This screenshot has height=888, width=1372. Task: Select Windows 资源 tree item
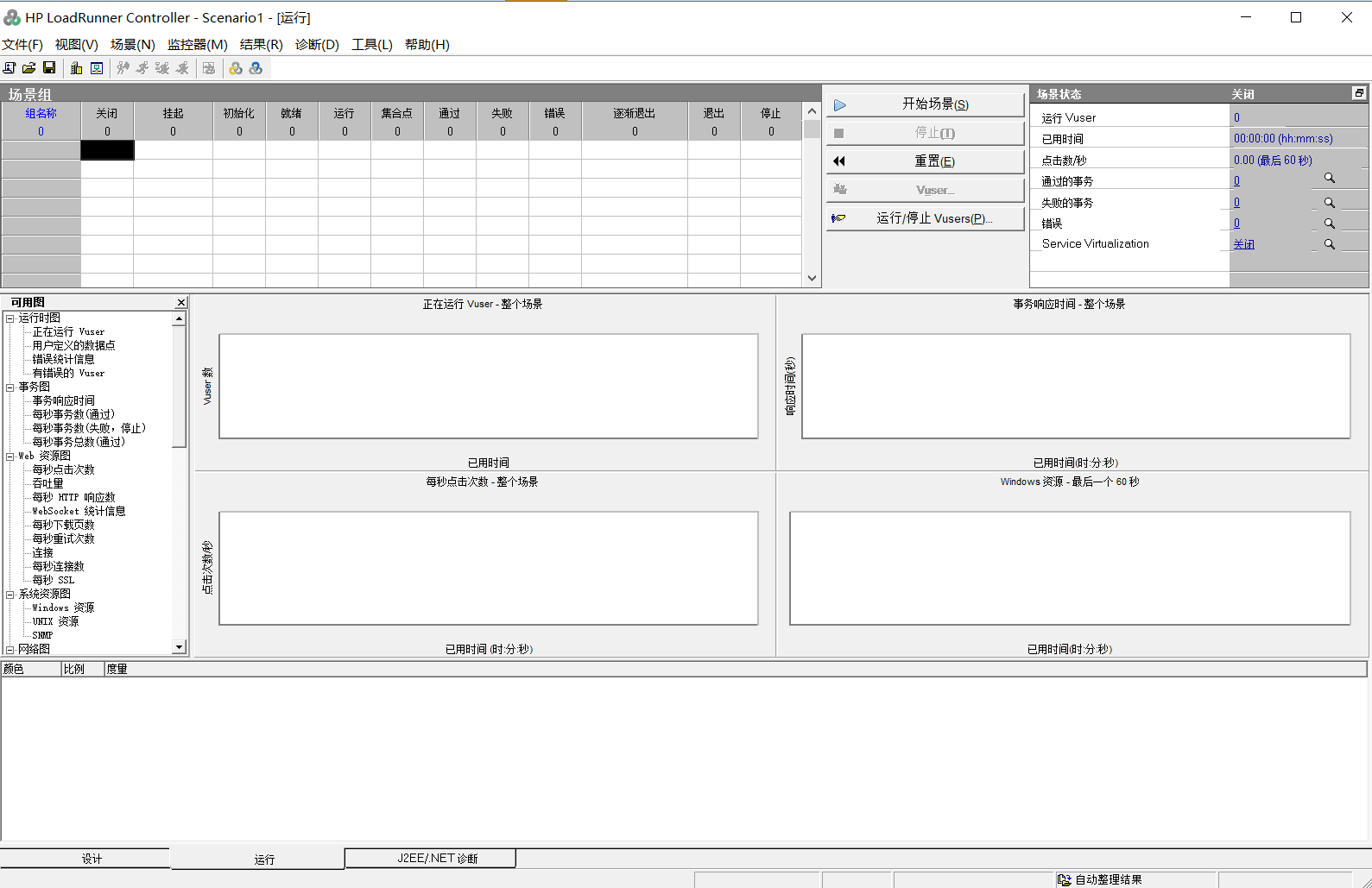63,608
